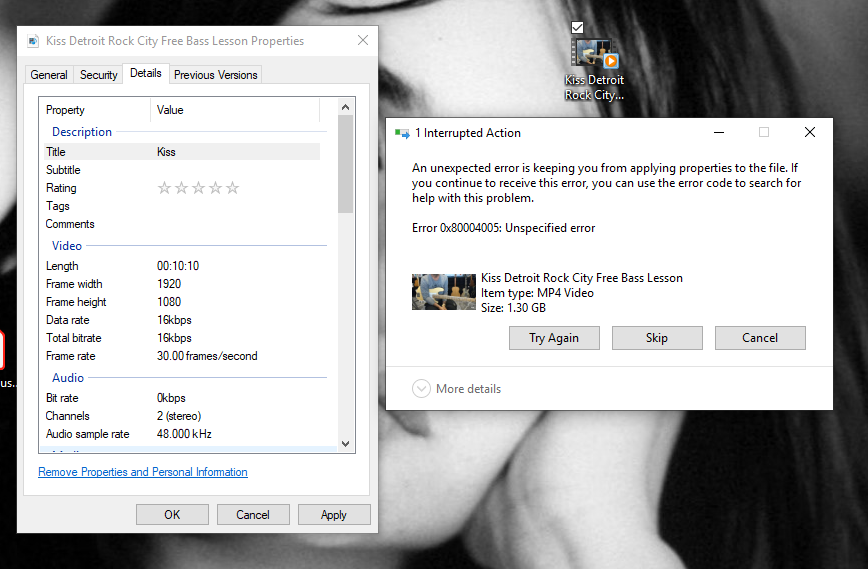
Task: Select the Channels 2 (stereo) value
Action: 179,416
